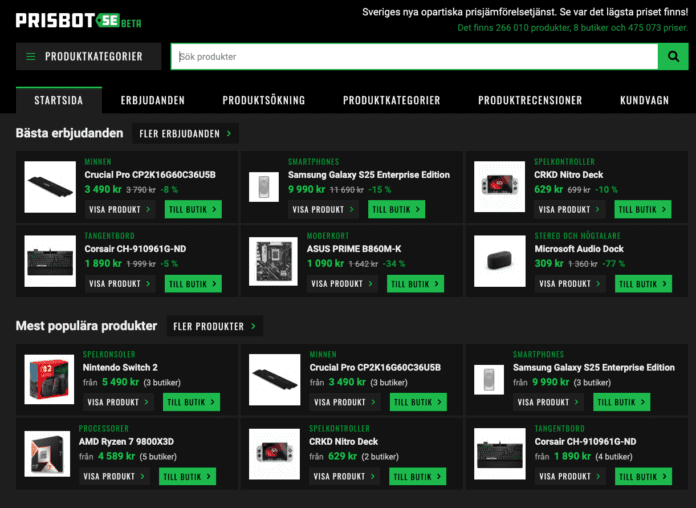Open the AMD Ryzen 7 9800X3D thumbnail
This screenshot has width=696, height=508.
[47, 454]
